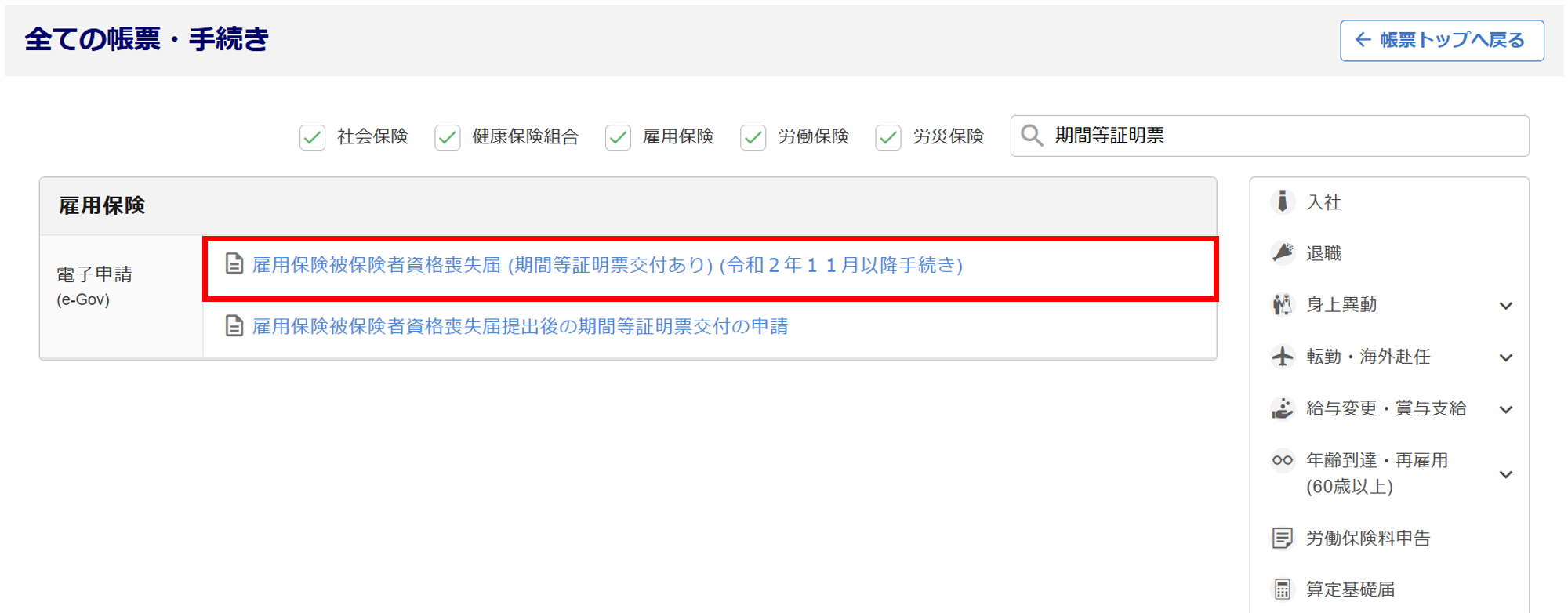Image resolution: width=1568 pixels, height=613 pixels.
Task: Open 雇用保険被保険者資格喪失届 (期間等証明票交付あり) link
Action: click(x=608, y=265)
